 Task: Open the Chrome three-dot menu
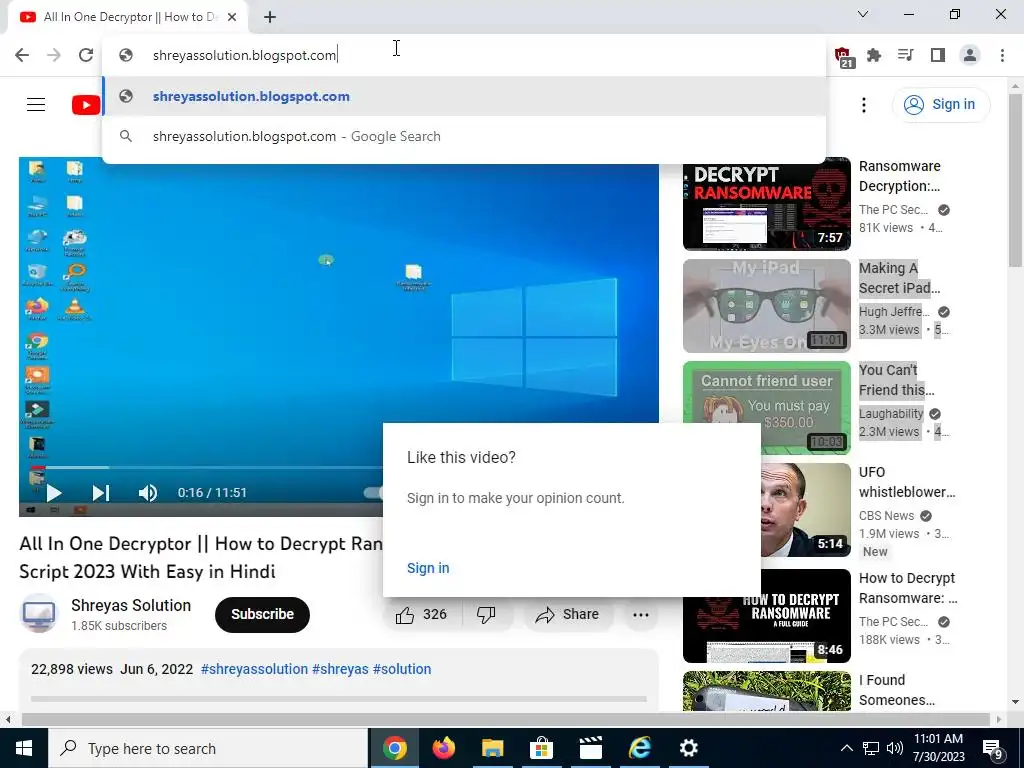pyautogui.click(x=1002, y=55)
